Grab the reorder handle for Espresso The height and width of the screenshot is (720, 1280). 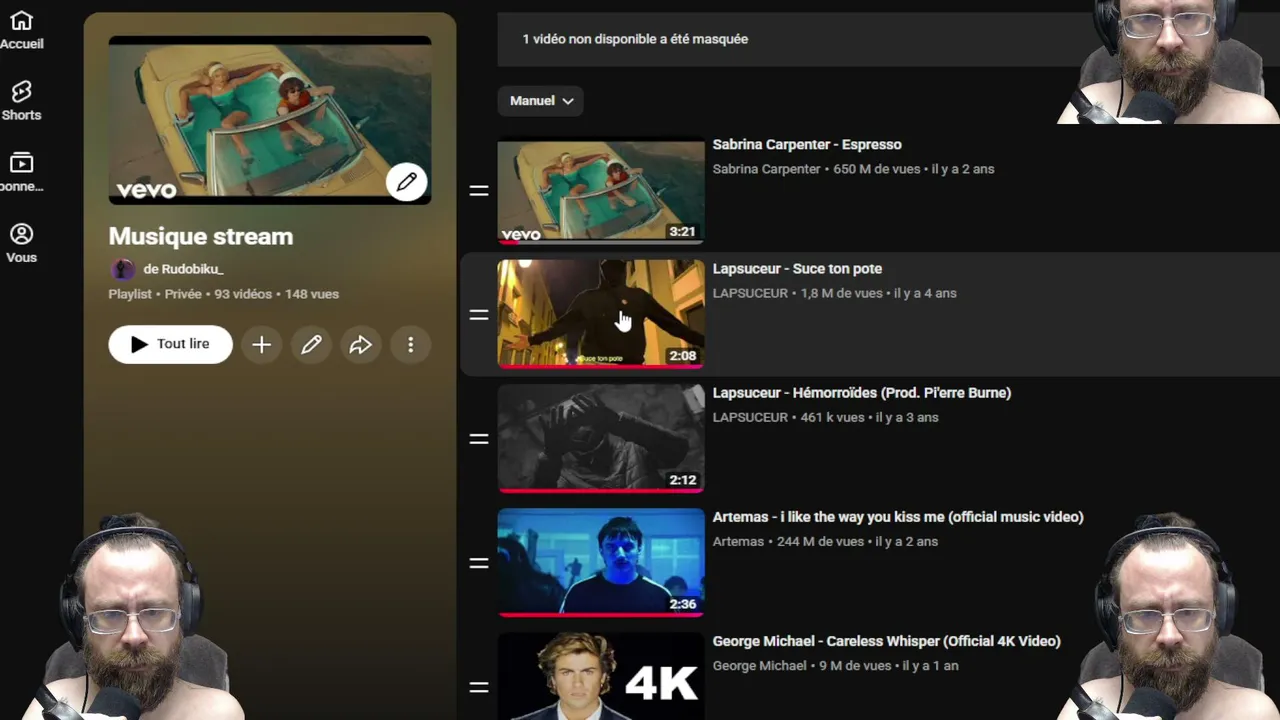[479, 190]
